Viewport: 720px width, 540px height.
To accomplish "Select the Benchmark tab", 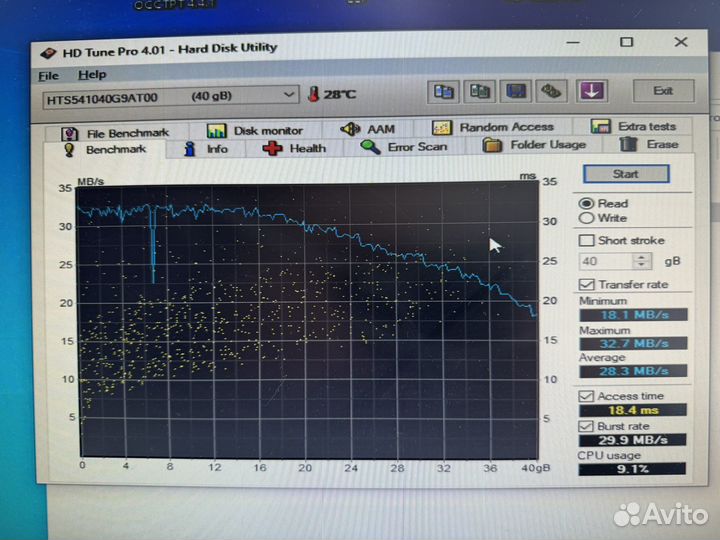I will coord(105,150).
